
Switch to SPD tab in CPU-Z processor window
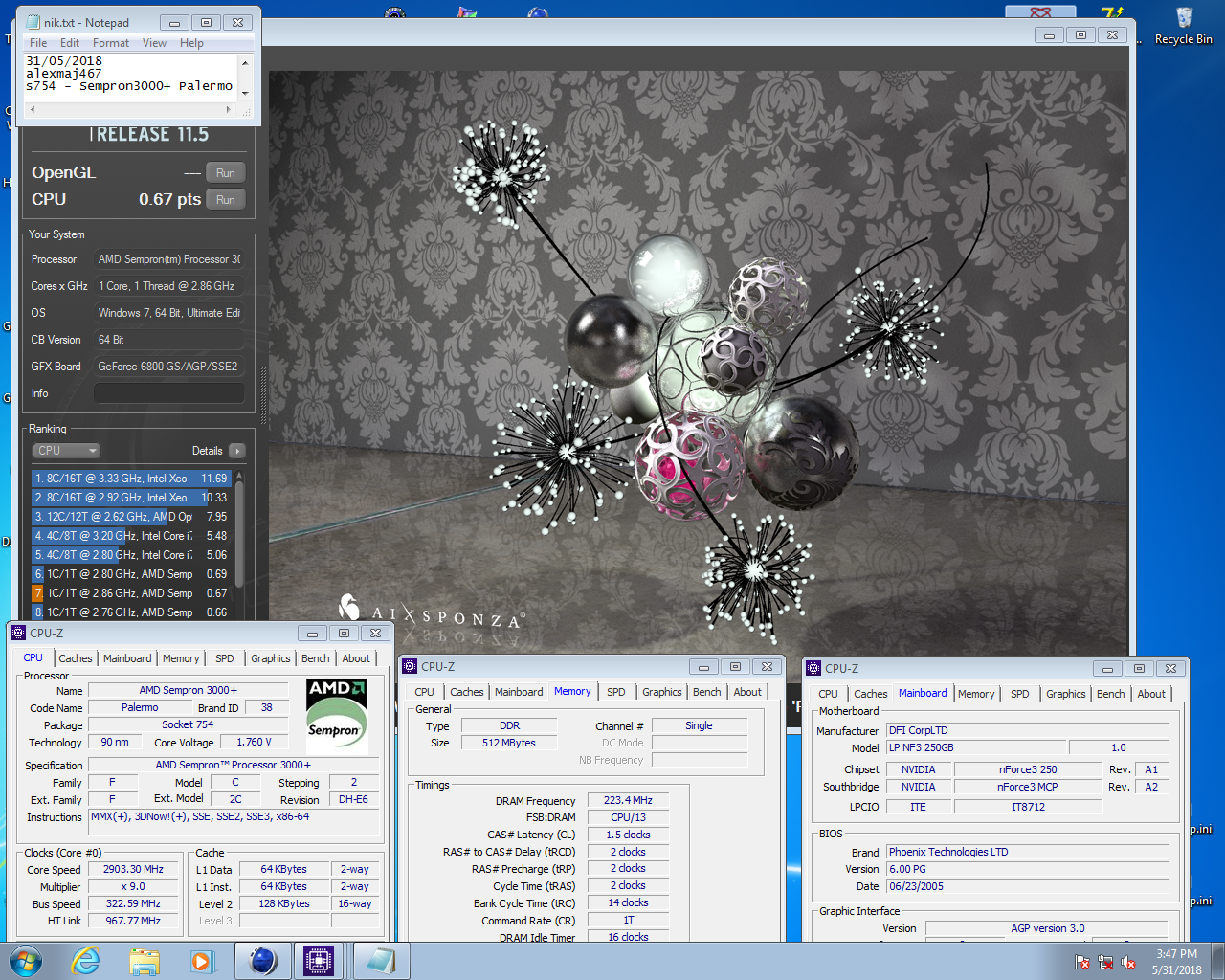coord(225,658)
